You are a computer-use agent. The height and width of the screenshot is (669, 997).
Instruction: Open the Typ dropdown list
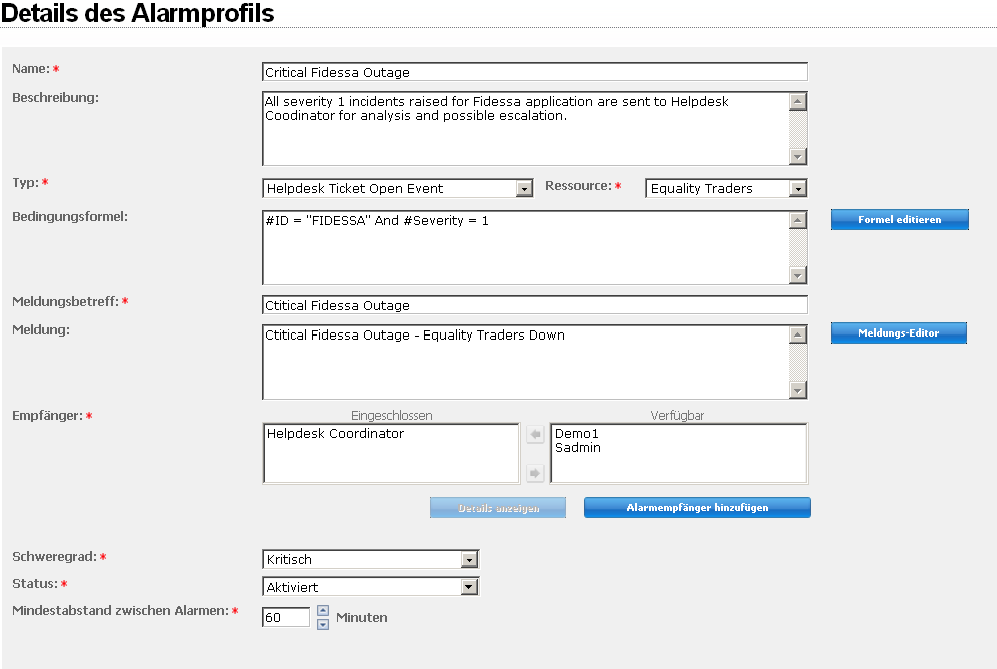[x=524, y=189]
